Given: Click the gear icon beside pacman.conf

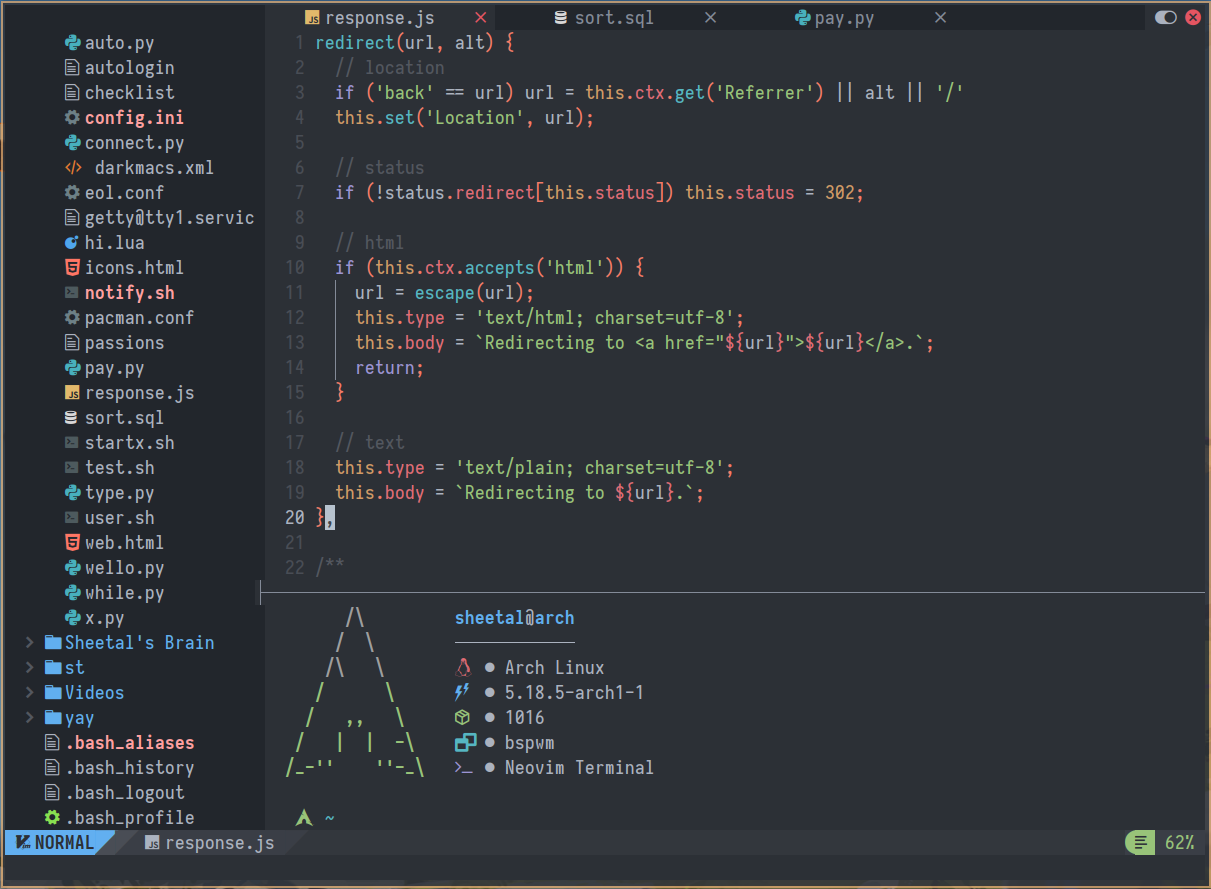Looking at the screenshot, I should coord(72,318).
